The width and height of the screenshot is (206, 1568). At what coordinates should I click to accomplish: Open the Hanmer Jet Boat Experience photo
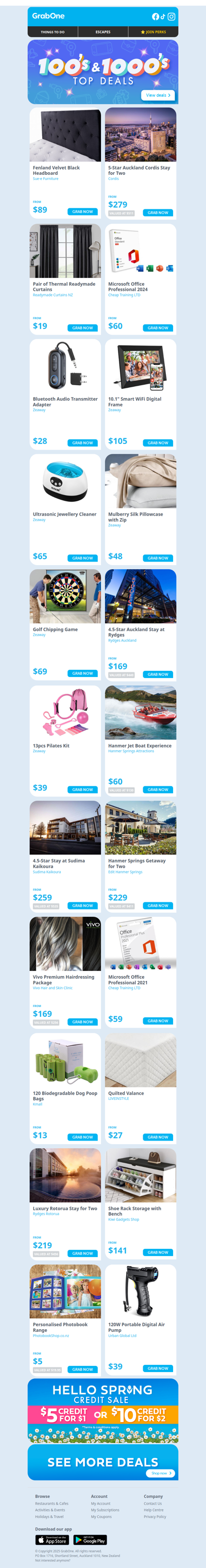[x=141, y=712]
